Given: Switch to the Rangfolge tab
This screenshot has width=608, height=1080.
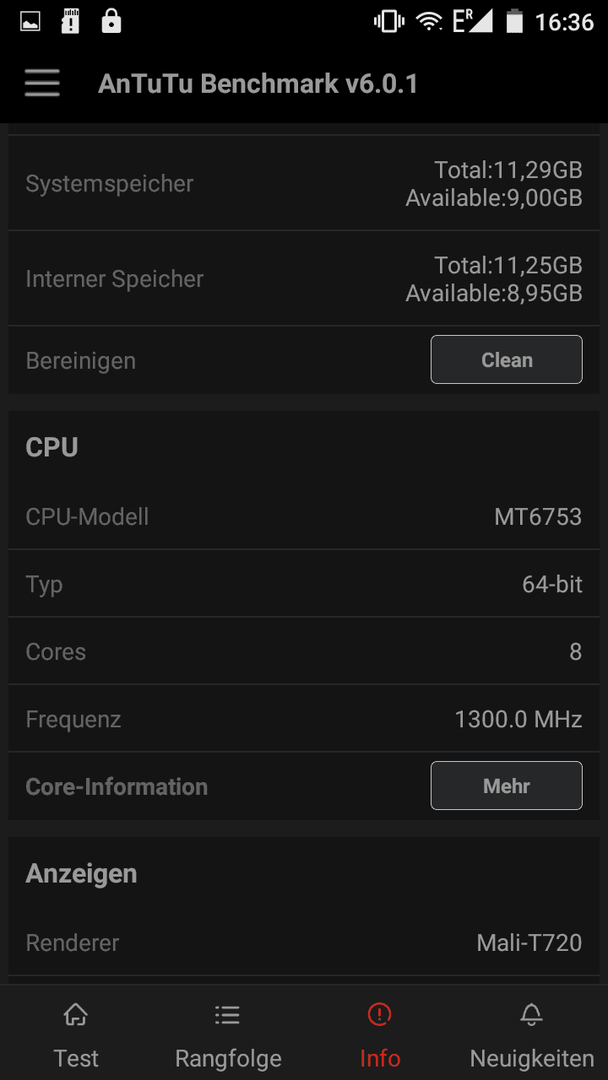Looking at the screenshot, I should [x=228, y=1032].
